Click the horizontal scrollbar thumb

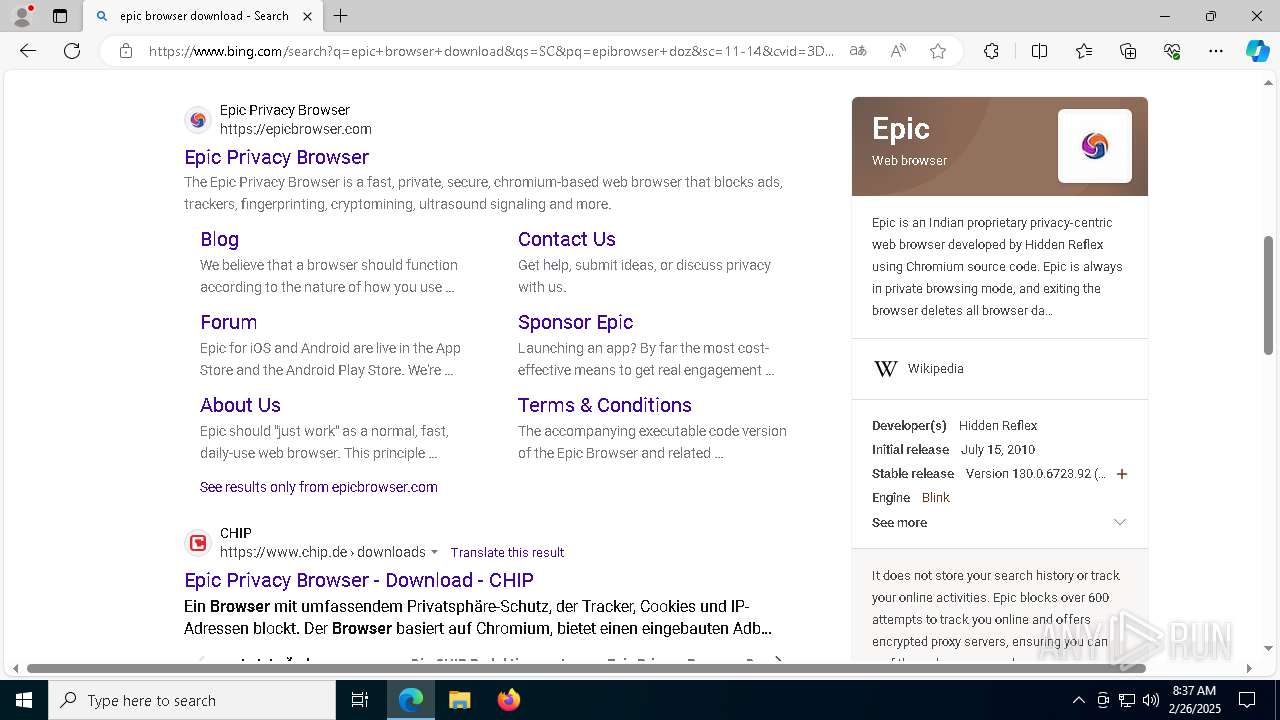[x=586, y=668]
